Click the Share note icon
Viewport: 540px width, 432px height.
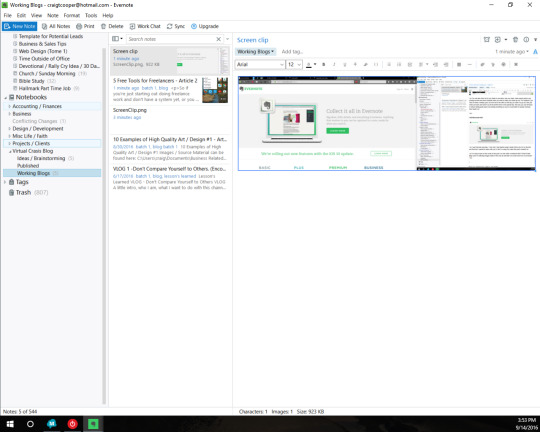498,40
